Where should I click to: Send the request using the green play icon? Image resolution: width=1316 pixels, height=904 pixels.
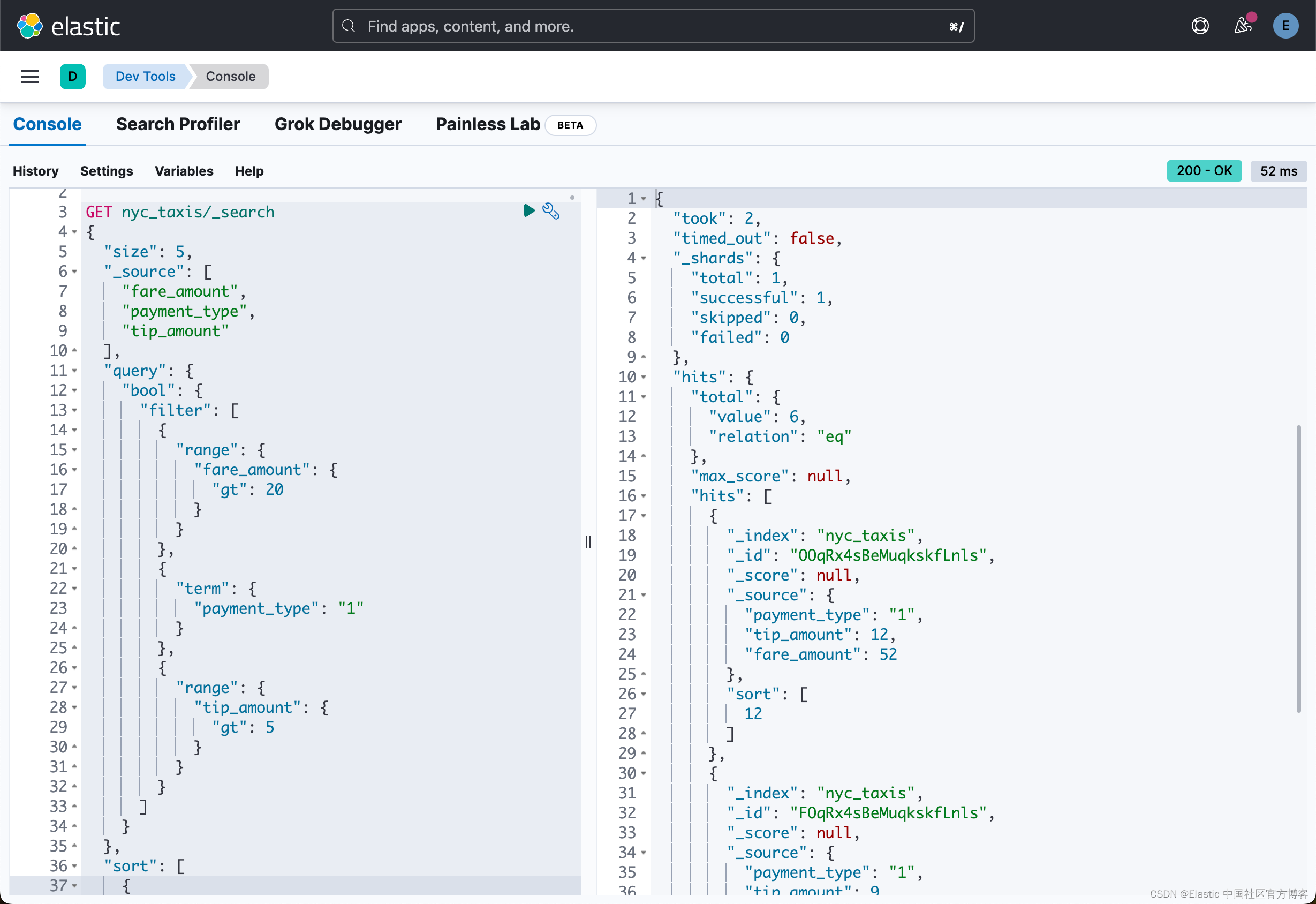point(528,210)
